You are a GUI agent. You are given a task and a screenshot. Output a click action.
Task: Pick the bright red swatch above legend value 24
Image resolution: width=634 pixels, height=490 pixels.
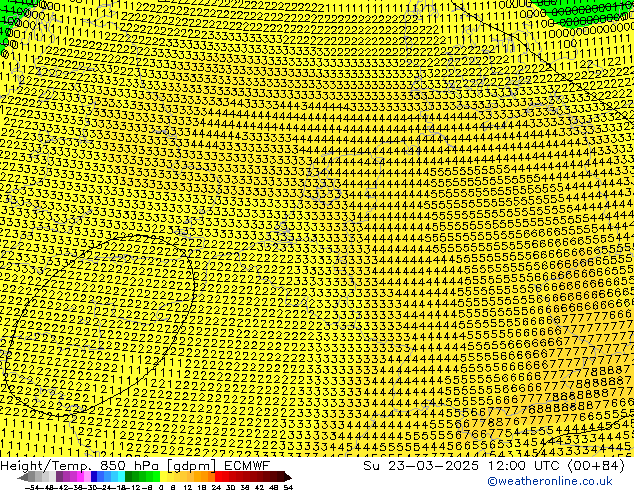point(218,477)
